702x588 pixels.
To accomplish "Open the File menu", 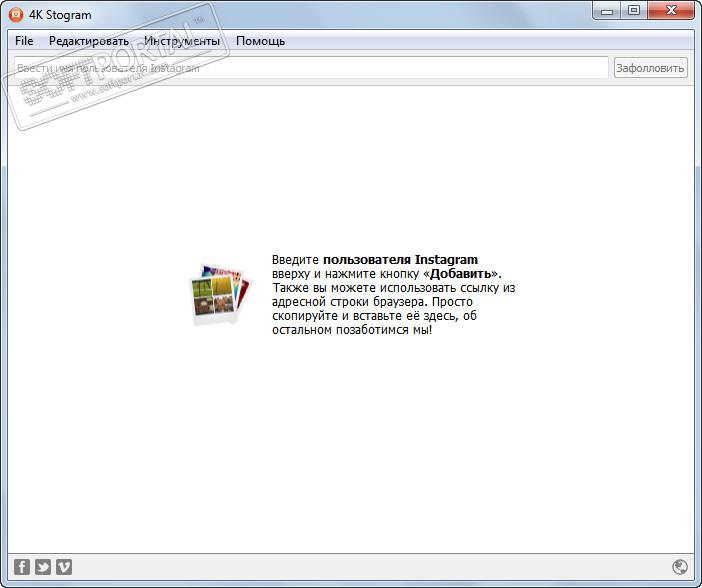I will (24, 41).
